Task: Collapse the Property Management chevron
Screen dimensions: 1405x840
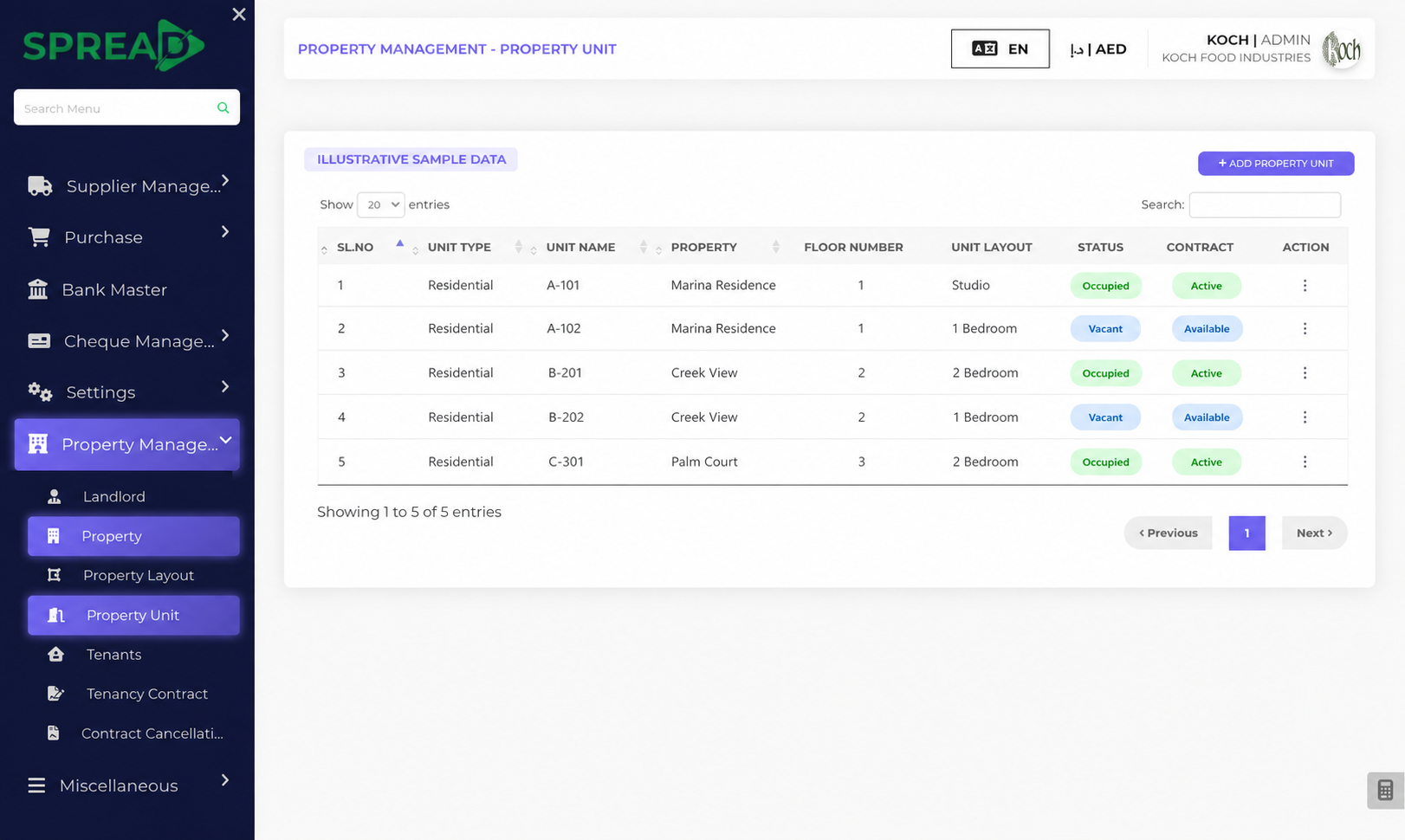Action: pos(225,440)
